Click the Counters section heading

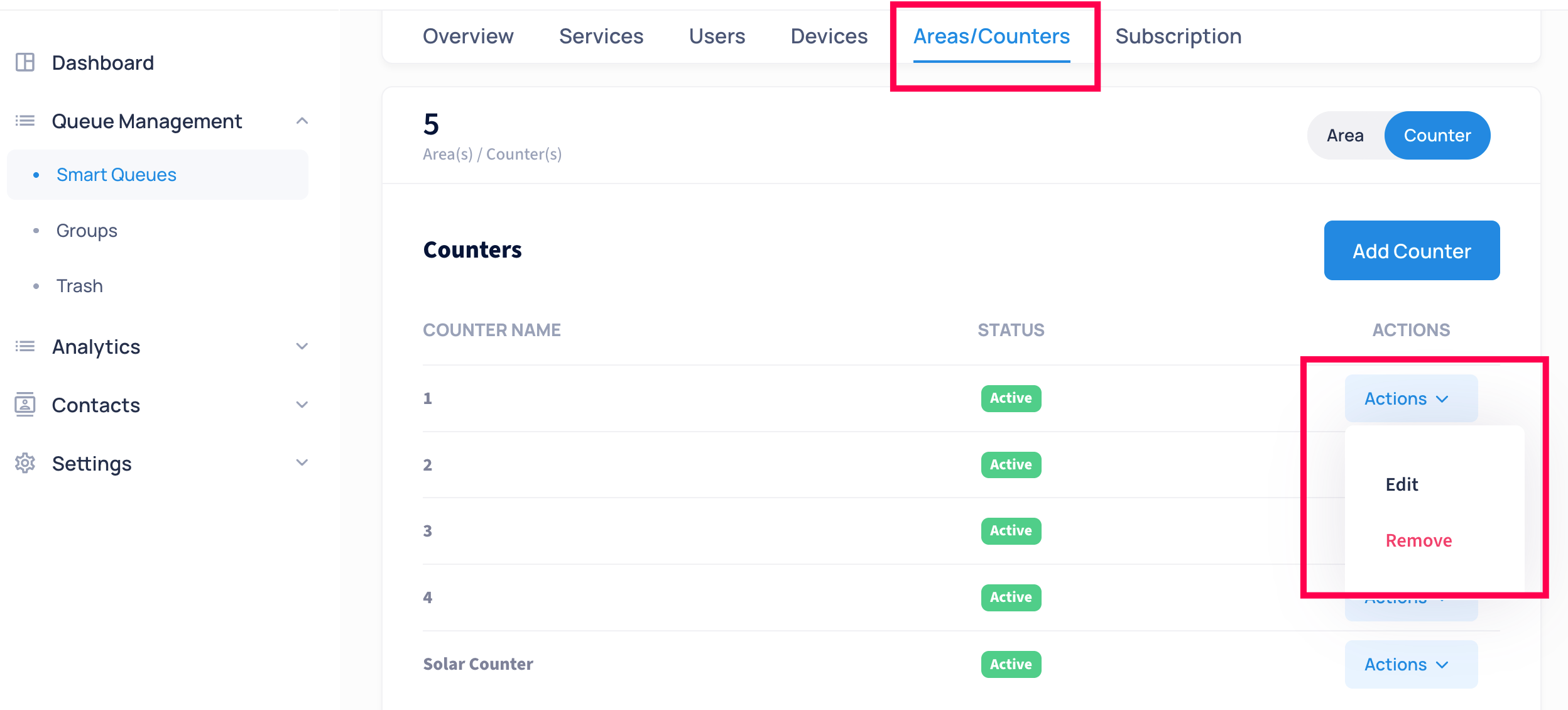[x=472, y=250]
